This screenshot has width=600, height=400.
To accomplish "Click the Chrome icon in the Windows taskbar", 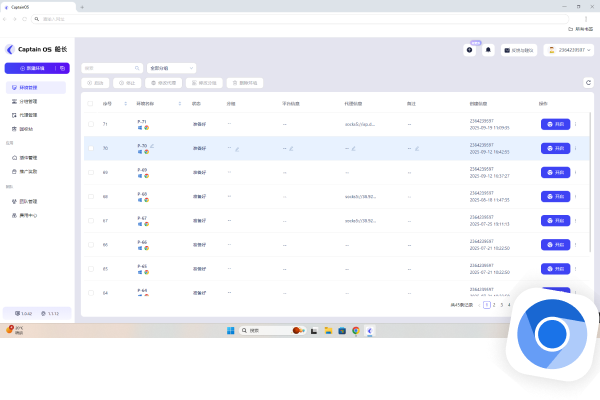I will click(355, 329).
